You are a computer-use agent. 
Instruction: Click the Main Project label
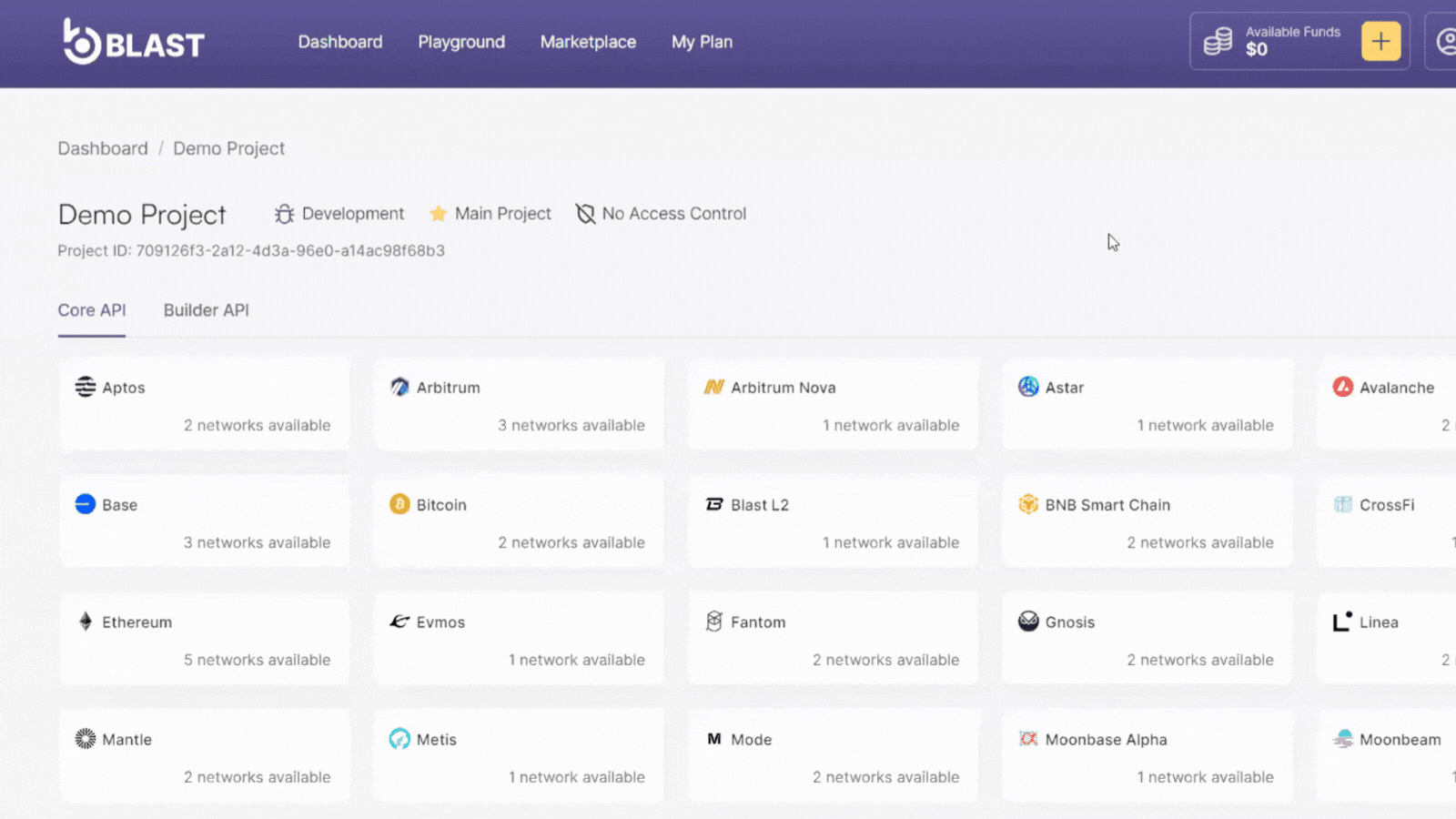tap(503, 214)
